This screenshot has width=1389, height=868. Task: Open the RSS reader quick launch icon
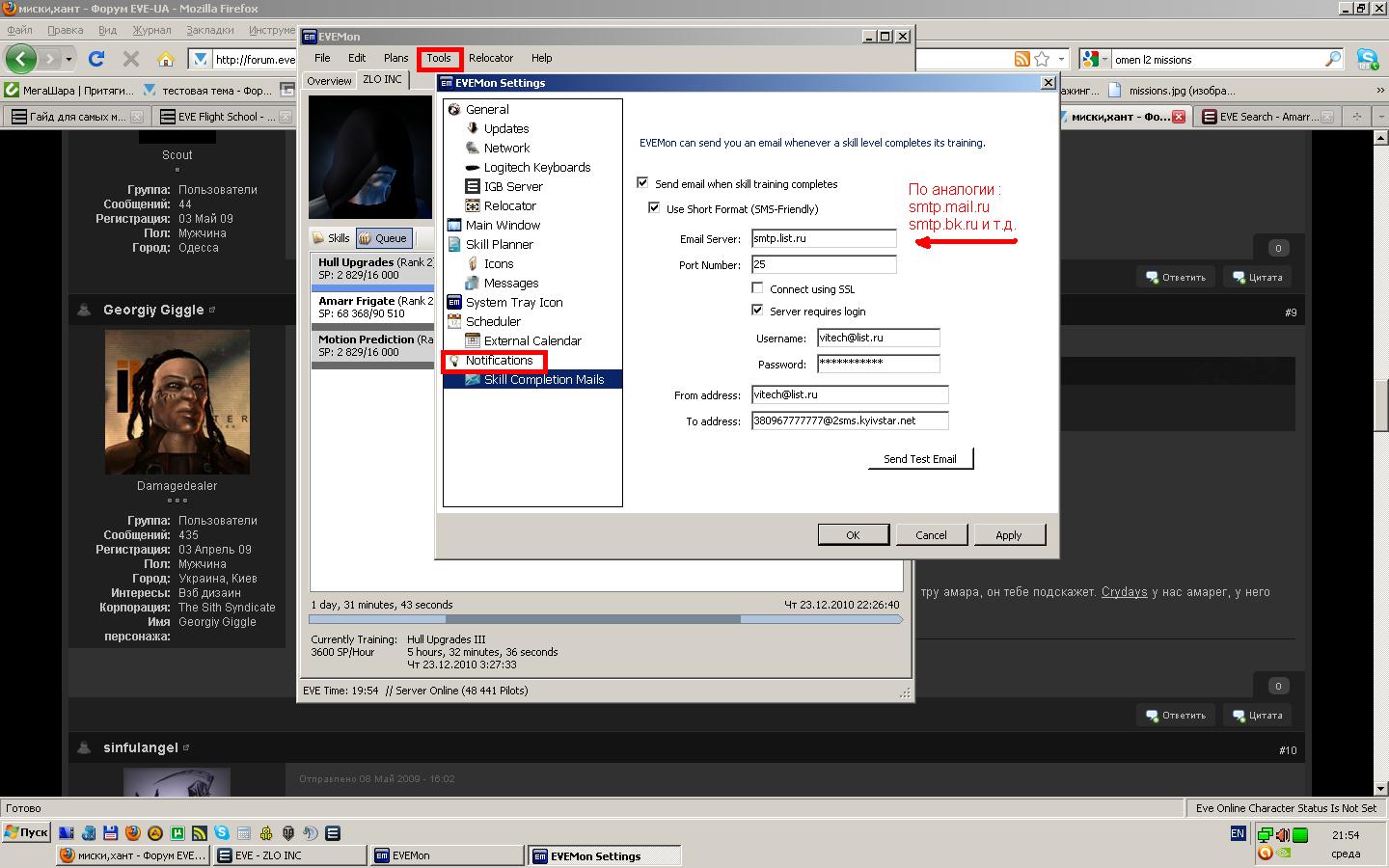(x=200, y=833)
